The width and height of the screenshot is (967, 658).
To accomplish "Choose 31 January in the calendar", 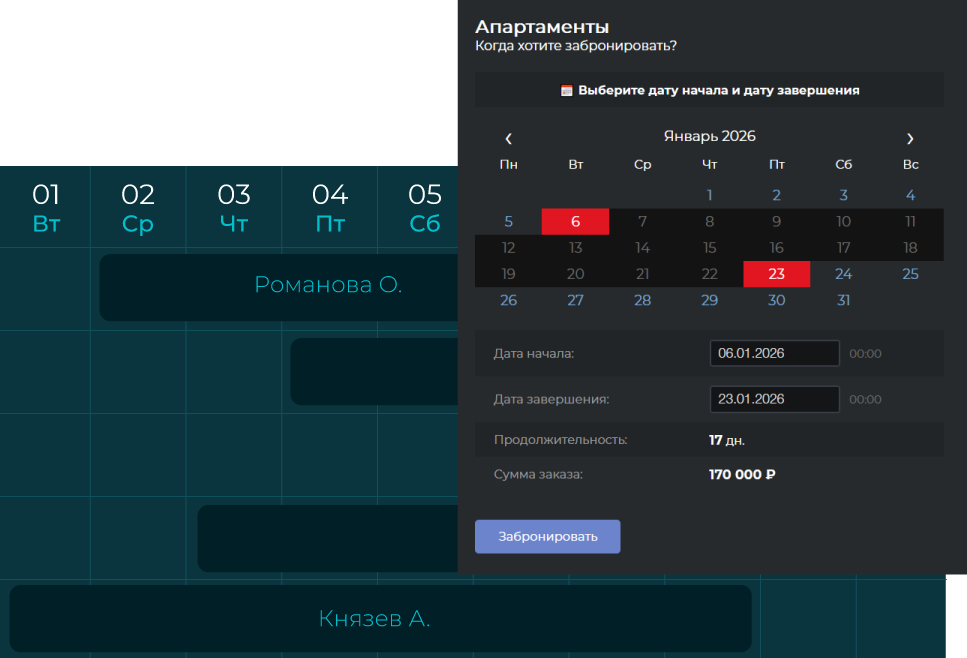I will click(x=843, y=300).
